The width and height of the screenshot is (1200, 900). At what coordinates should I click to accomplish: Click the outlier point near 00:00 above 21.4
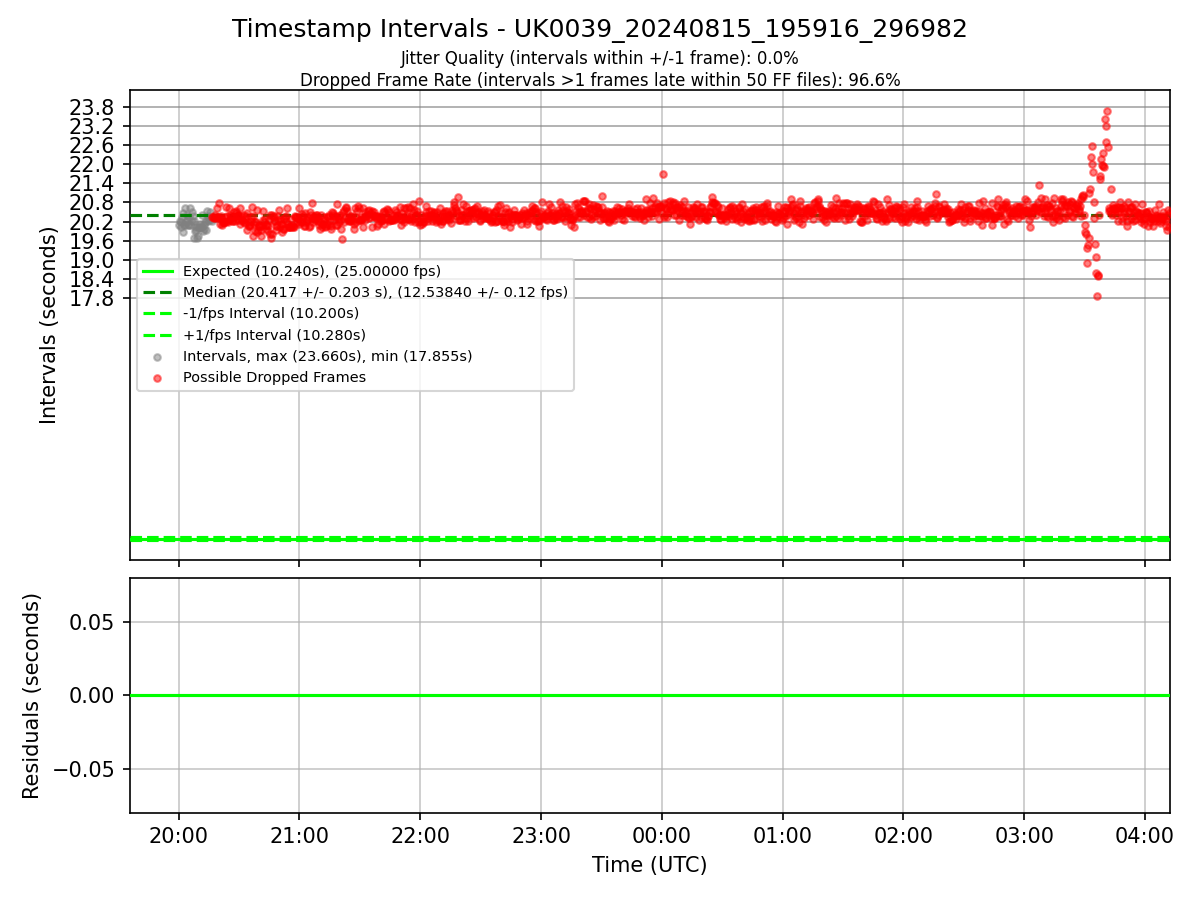tap(663, 174)
